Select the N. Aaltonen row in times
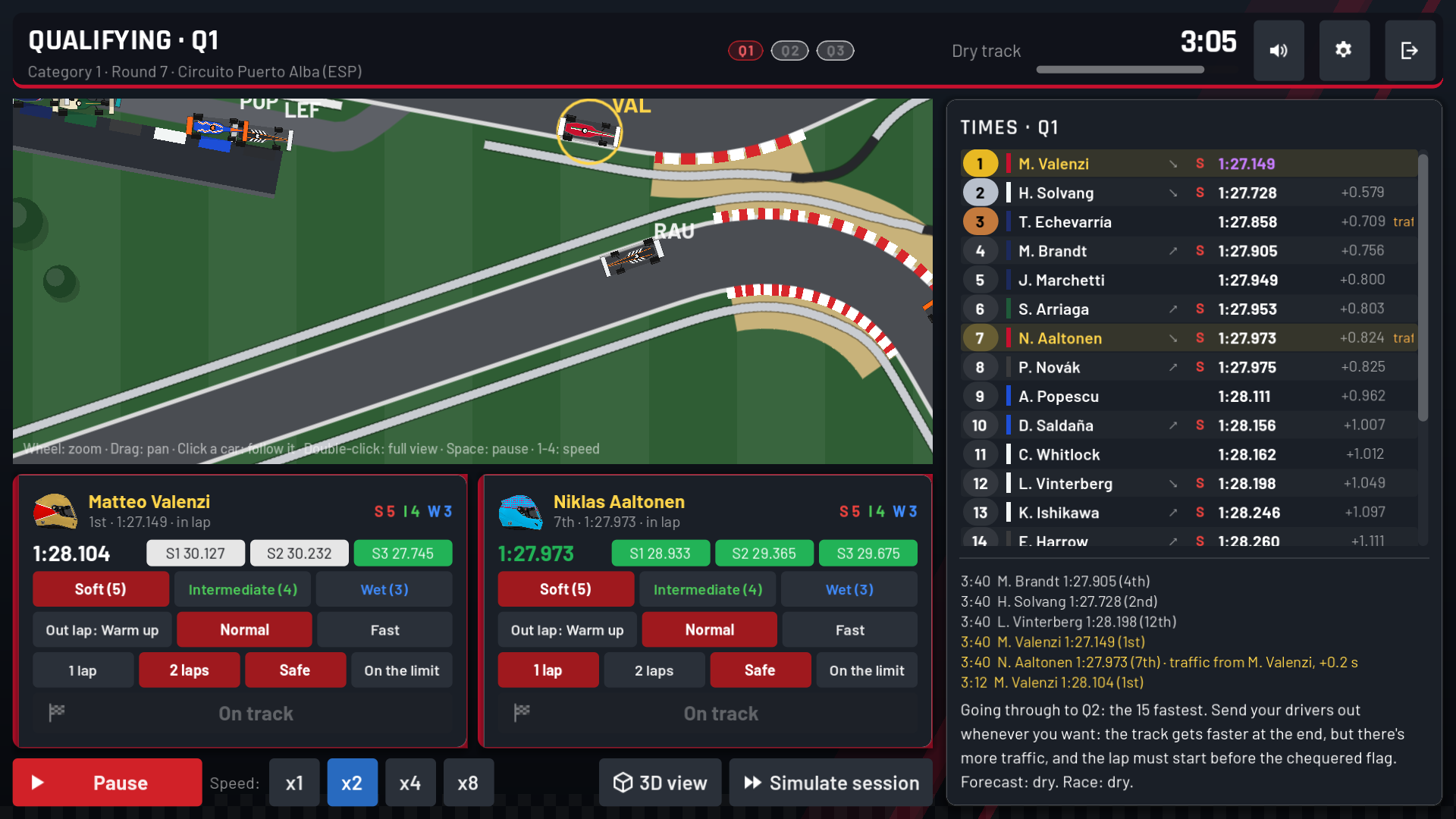 (x=1188, y=338)
